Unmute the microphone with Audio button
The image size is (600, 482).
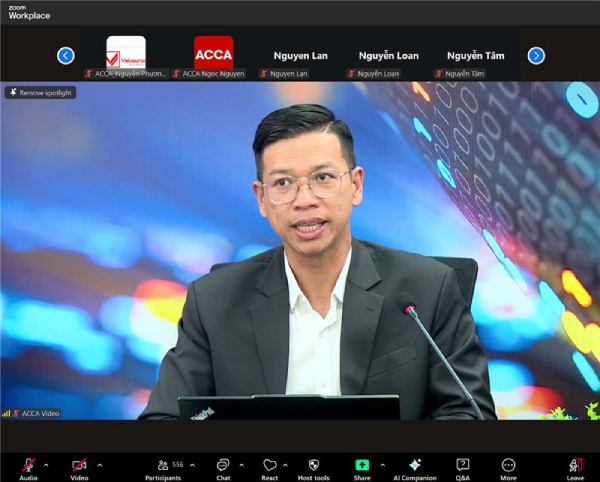coord(28,466)
